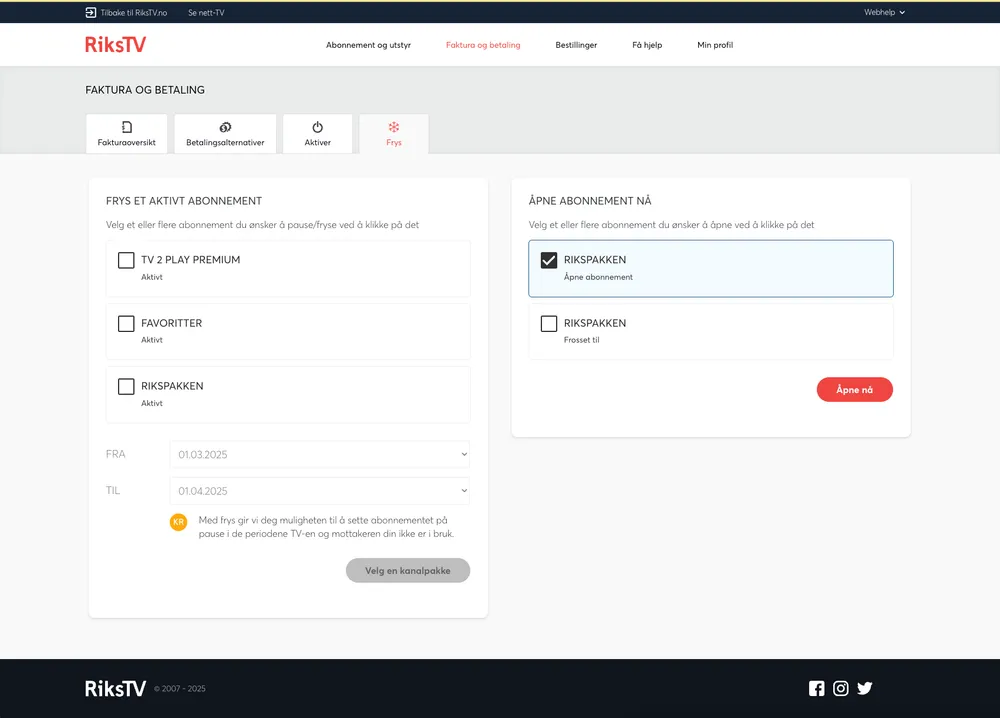
Task: Open RiksTV Instagram page icon
Action: tap(841, 688)
